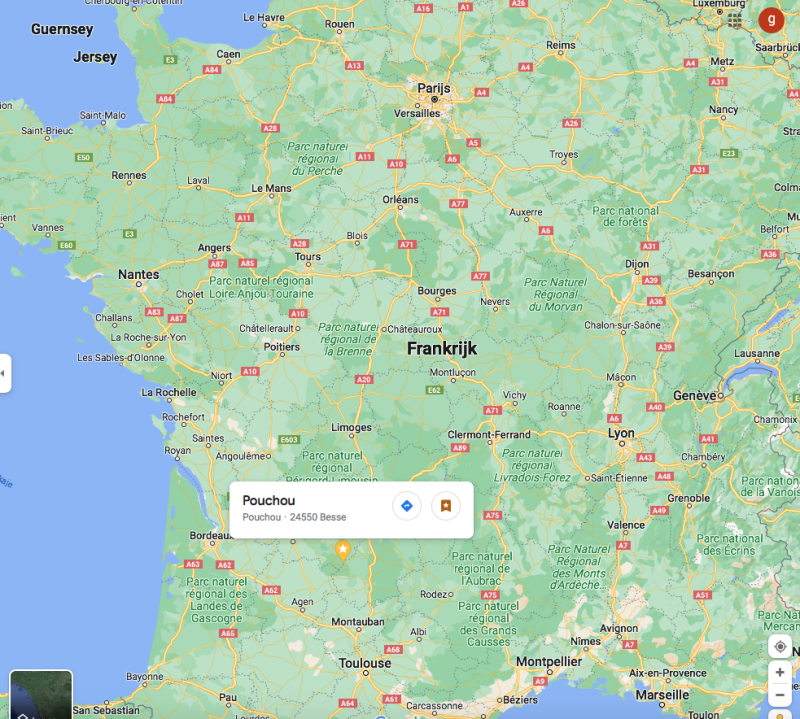Click the Avignon city label
800x719 pixels.
pyautogui.click(x=619, y=629)
